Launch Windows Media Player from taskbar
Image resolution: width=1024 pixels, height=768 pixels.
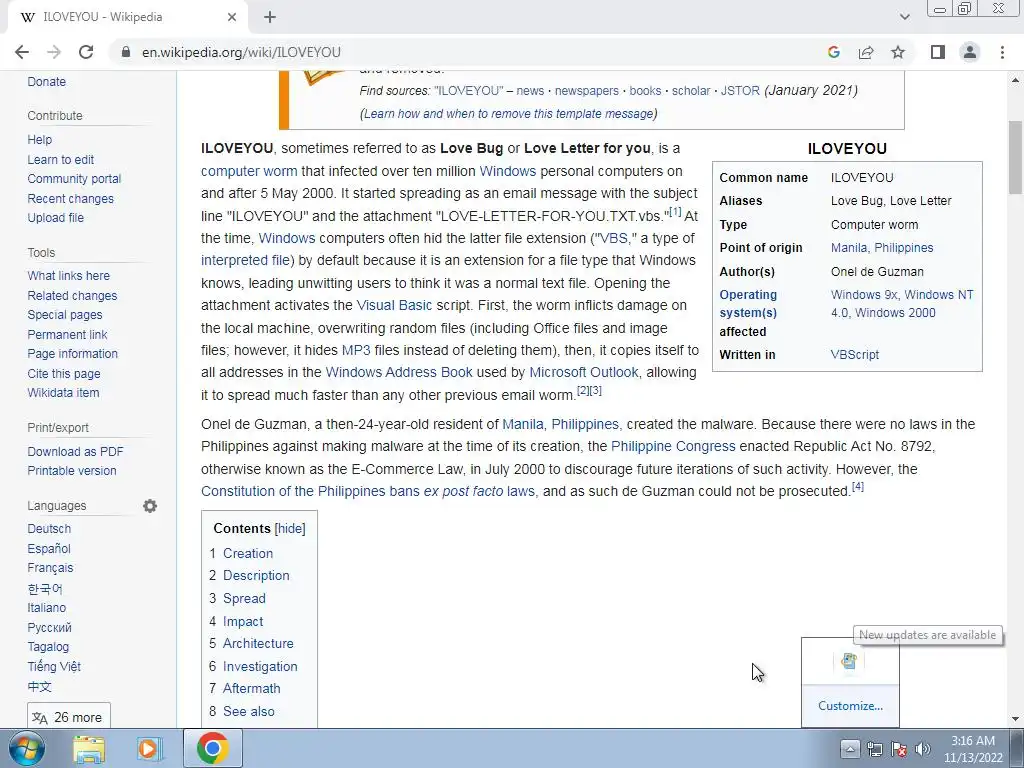[149, 748]
